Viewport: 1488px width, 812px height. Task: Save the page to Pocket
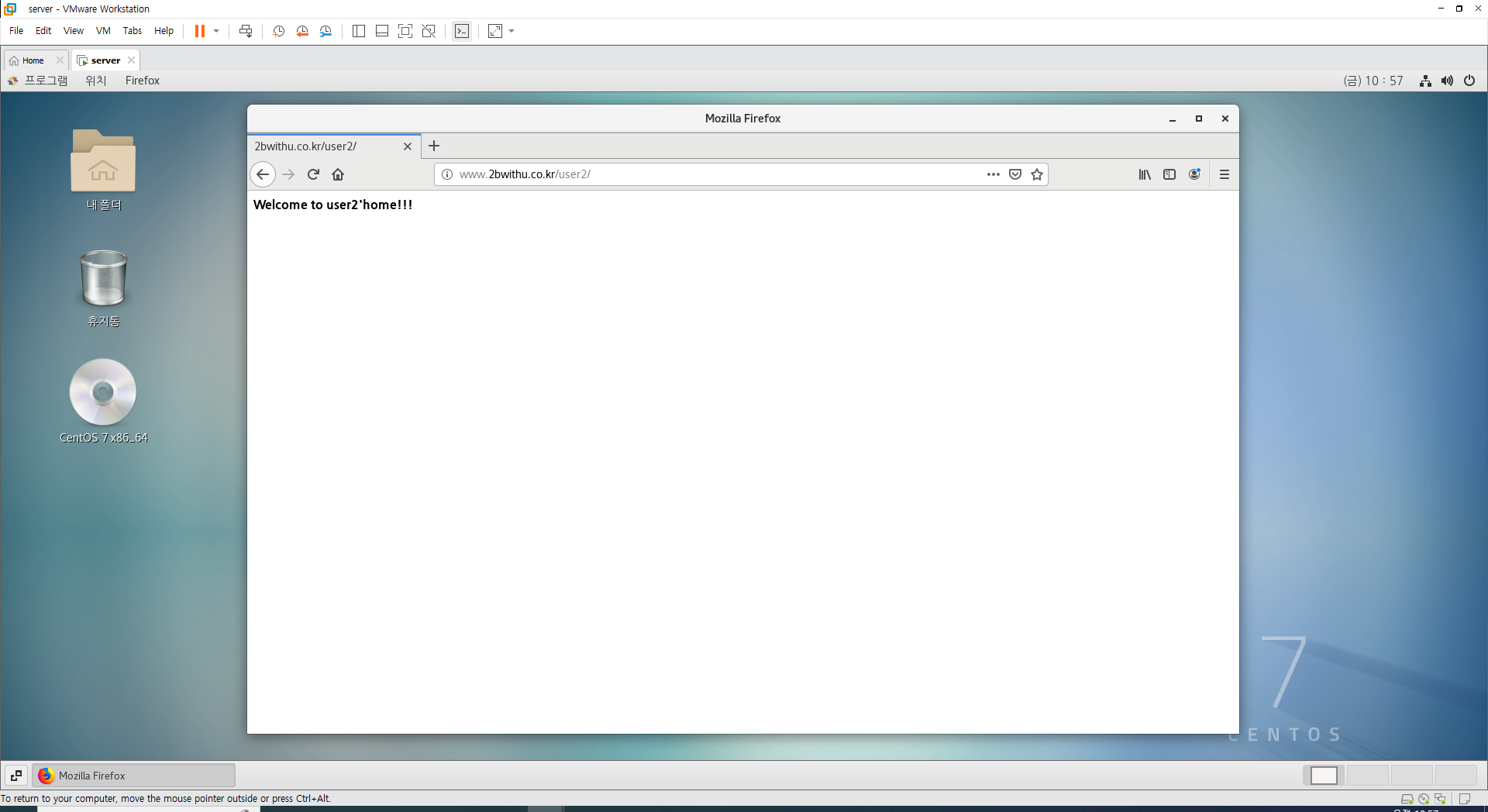point(1015,174)
